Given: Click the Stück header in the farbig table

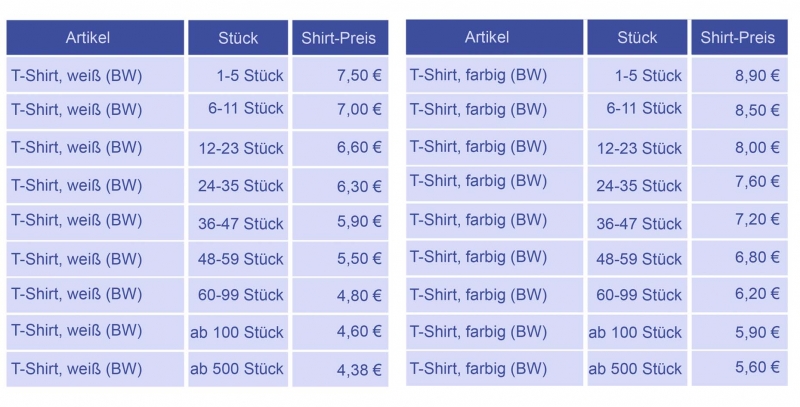Looking at the screenshot, I should [x=637, y=38].
